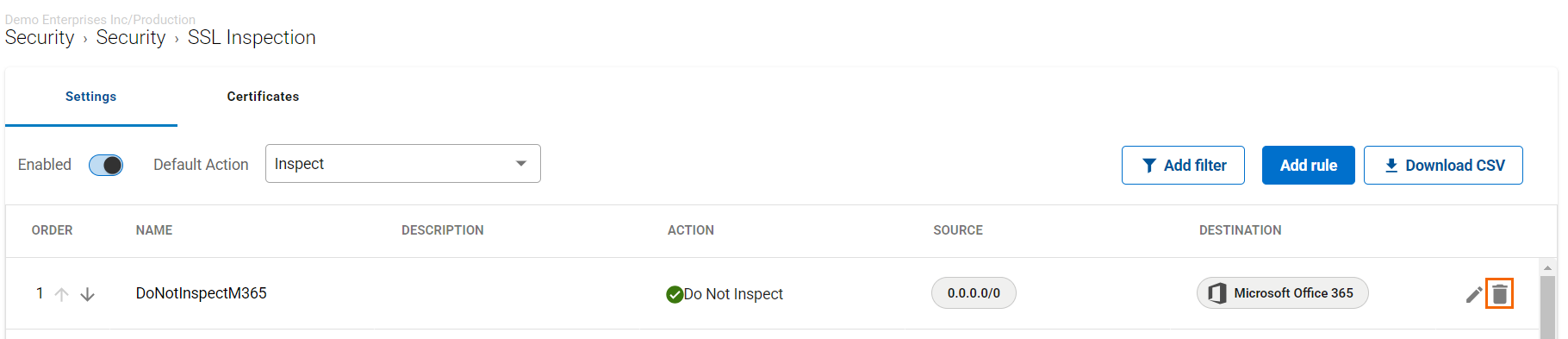Click the download arrow icon for CSV
Image resolution: width=1568 pixels, height=339 pixels.
(1391, 166)
